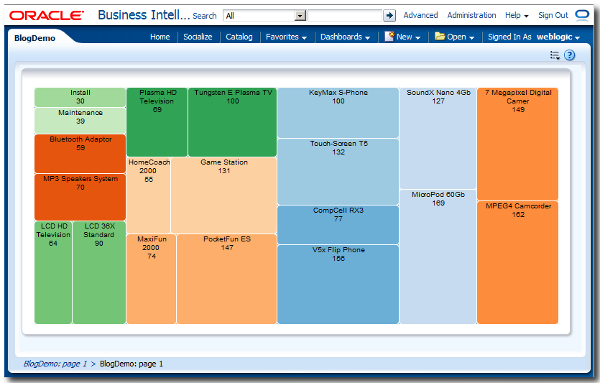Select the SoundX Nano 4Gb tile

coord(438,139)
